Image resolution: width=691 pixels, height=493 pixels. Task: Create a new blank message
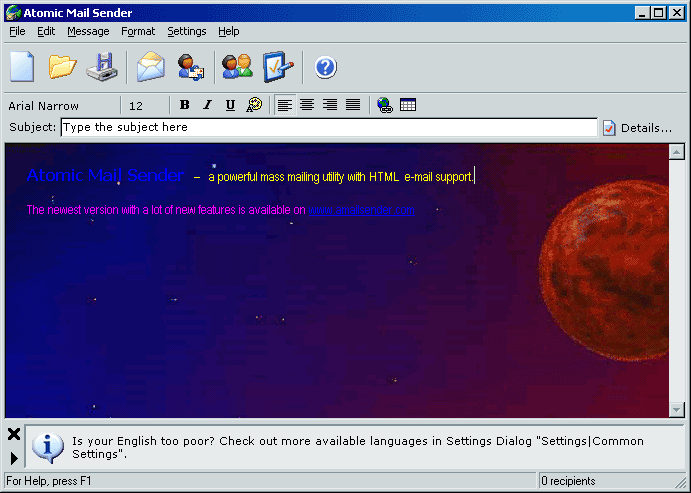[x=22, y=67]
